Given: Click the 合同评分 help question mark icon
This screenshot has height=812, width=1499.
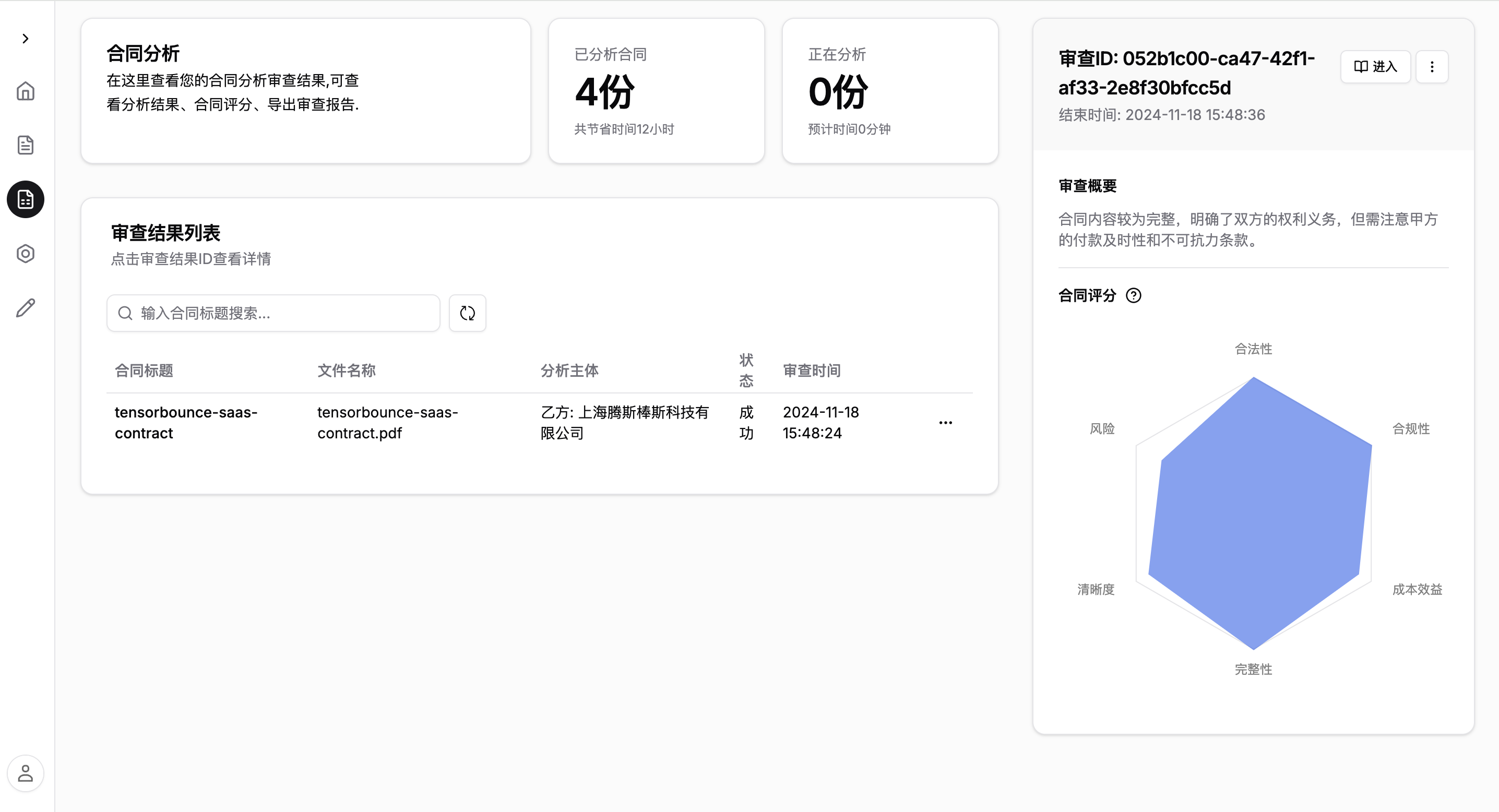Looking at the screenshot, I should pyautogui.click(x=1133, y=295).
